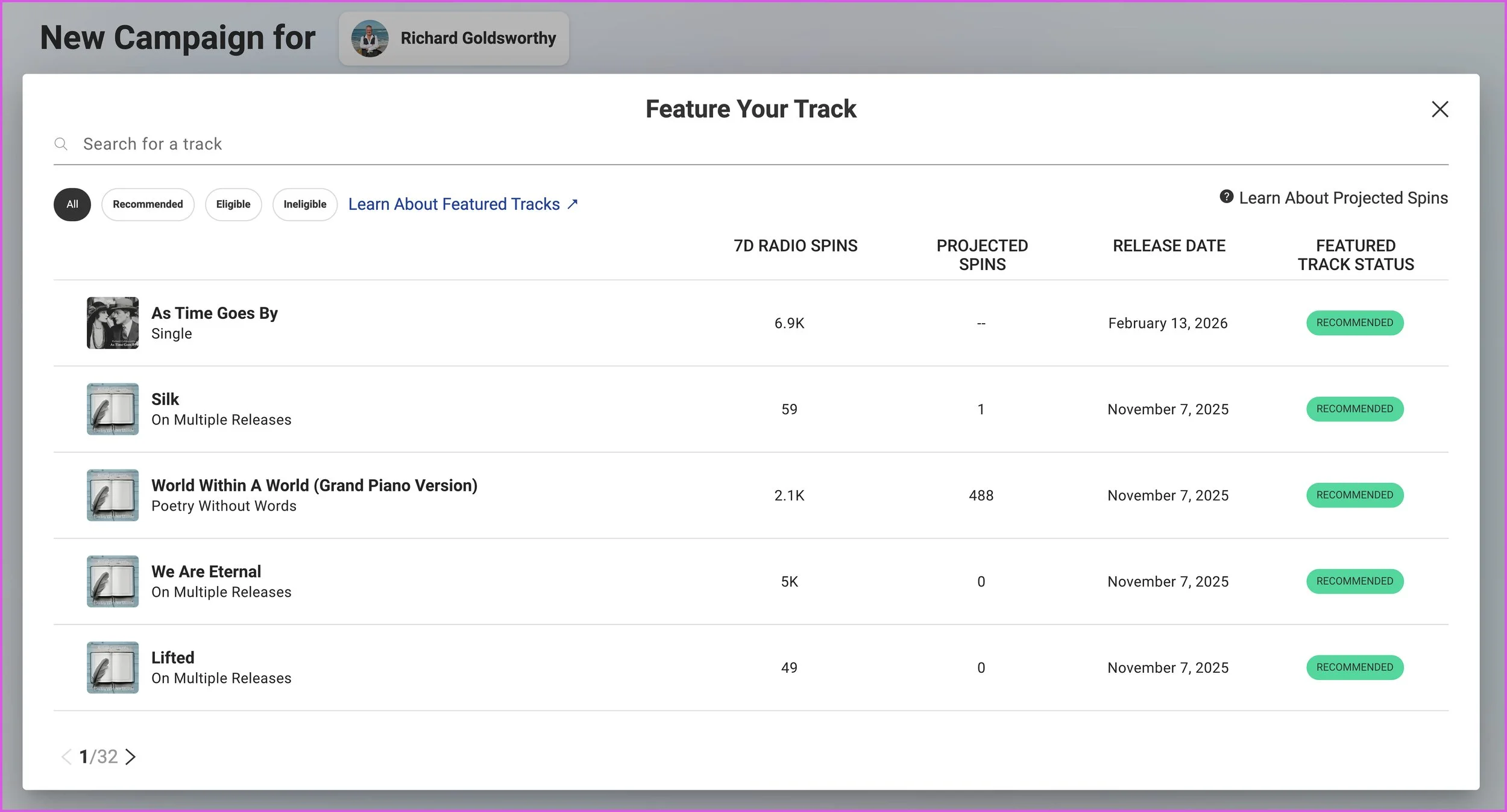Click the Projected Spins help question icon
The image size is (1507, 812).
coord(1226,197)
